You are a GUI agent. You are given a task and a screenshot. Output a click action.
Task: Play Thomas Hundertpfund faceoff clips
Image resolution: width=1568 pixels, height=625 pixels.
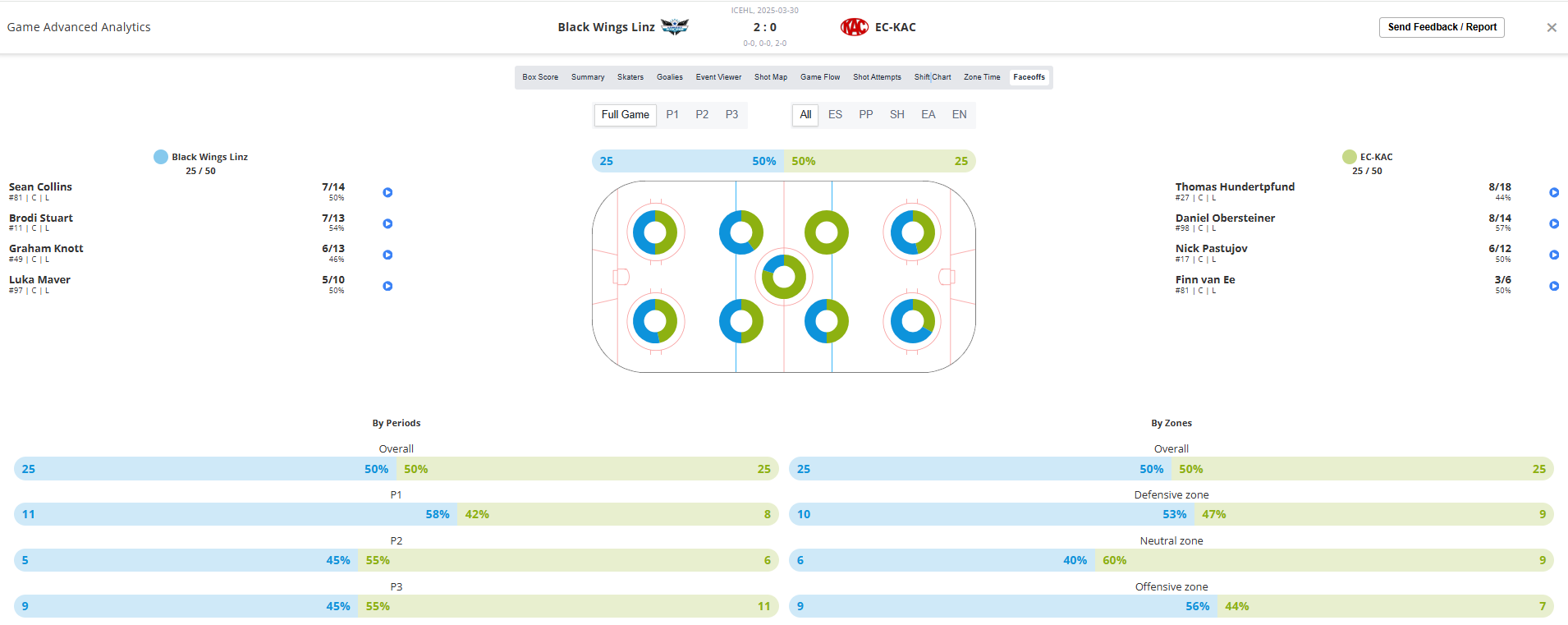(1553, 192)
